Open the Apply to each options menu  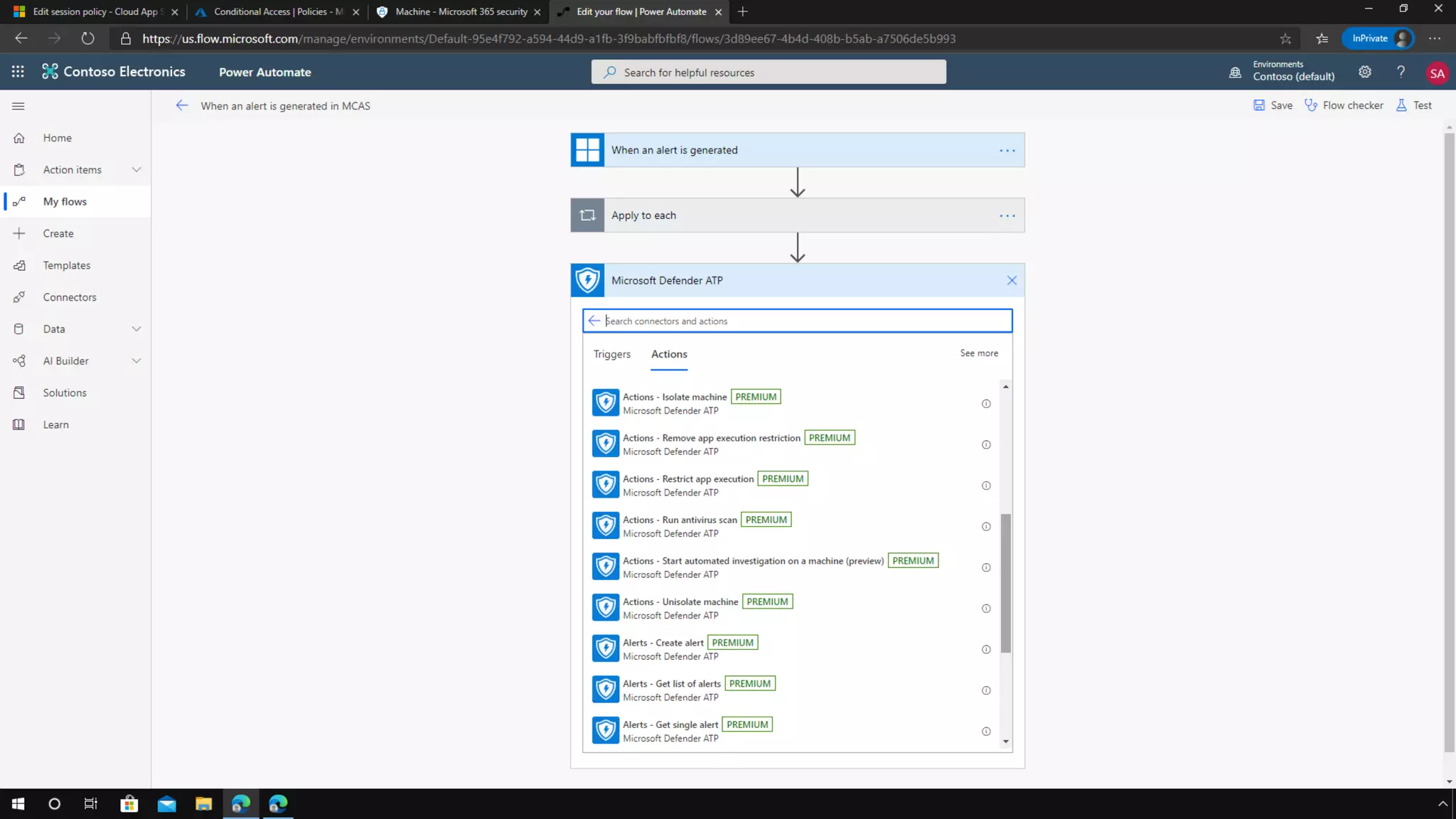pos(1007,215)
